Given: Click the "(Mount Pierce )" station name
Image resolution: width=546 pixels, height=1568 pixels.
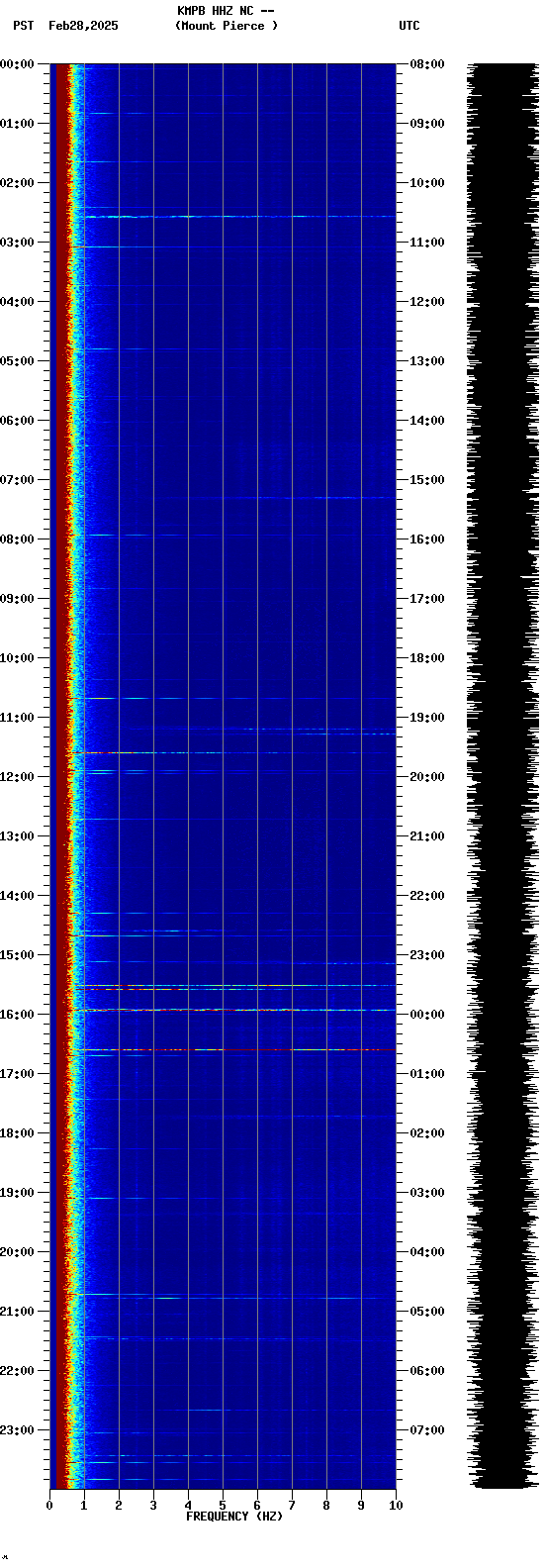Looking at the screenshot, I should [x=227, y=26].
